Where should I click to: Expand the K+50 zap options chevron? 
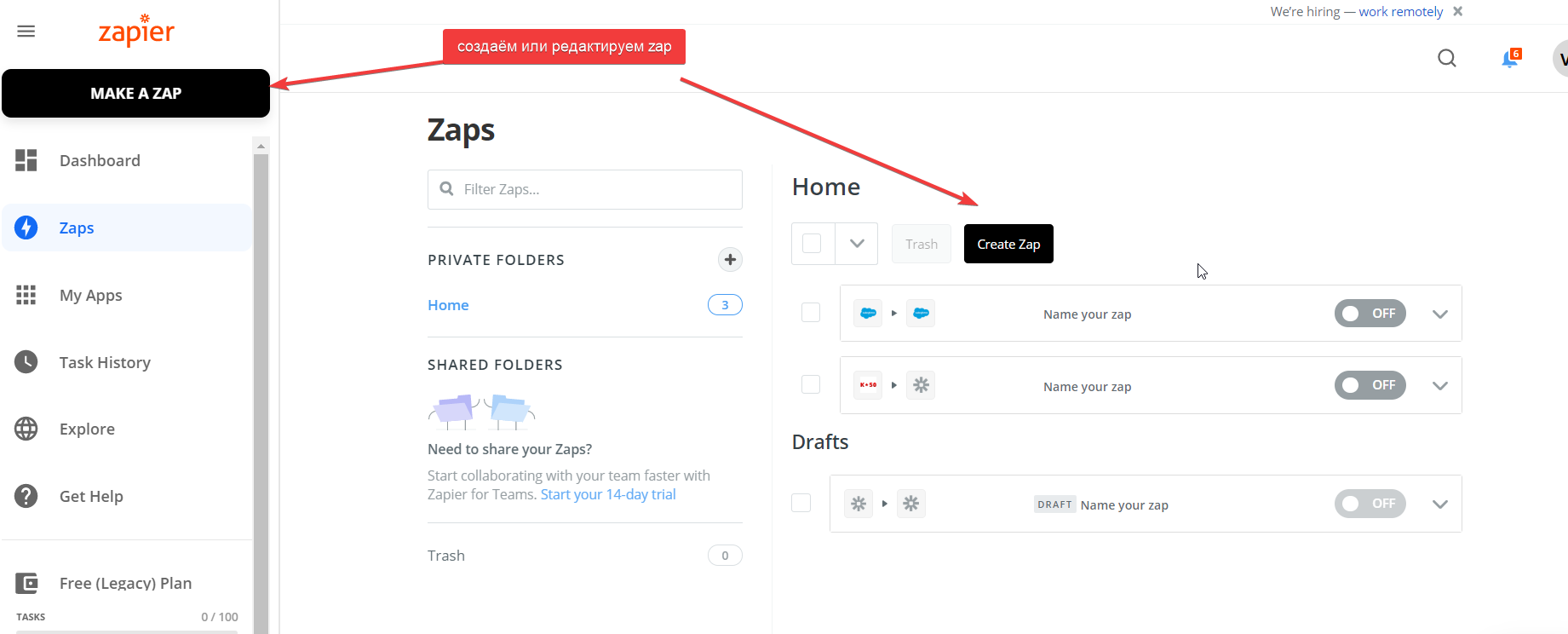1440,386
